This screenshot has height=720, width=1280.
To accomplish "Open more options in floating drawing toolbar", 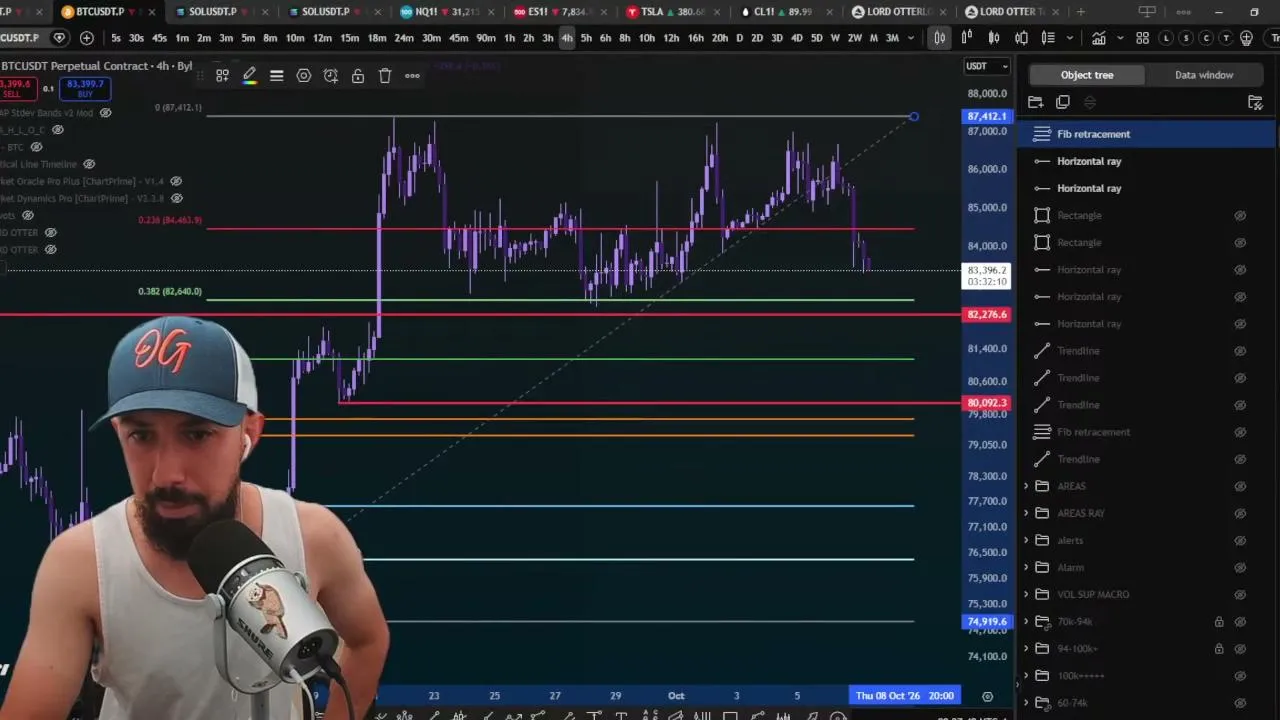I will [412, 76].
